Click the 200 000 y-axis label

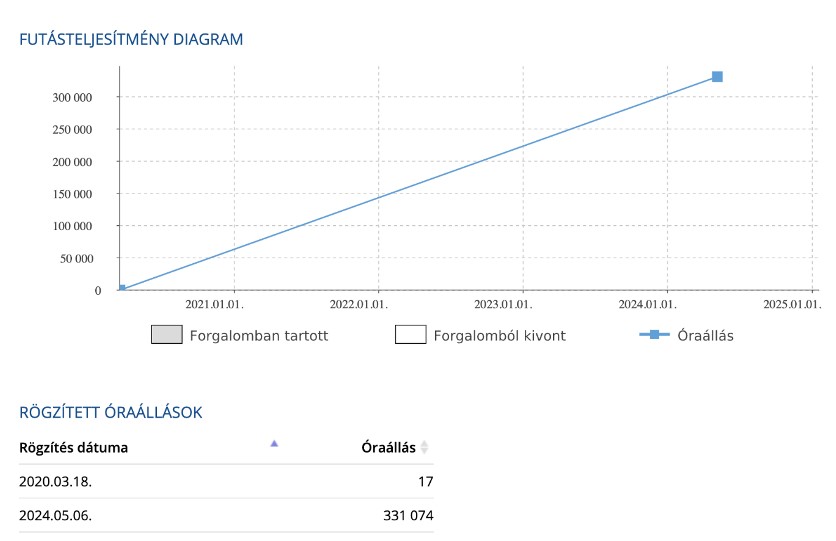click(72, 162)
